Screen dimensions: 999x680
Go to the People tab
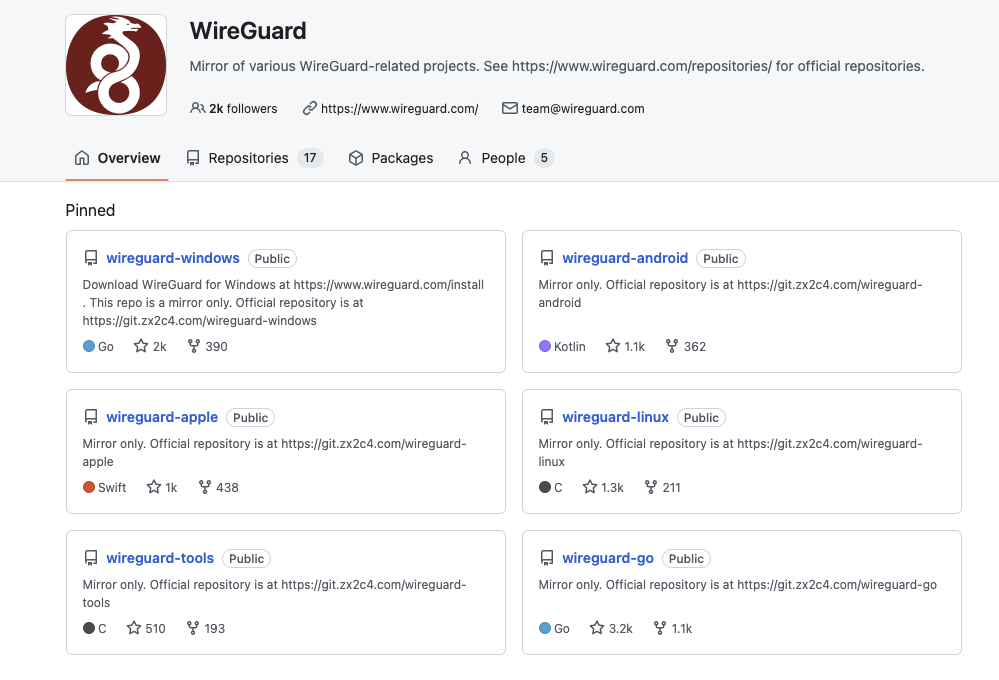506,158
